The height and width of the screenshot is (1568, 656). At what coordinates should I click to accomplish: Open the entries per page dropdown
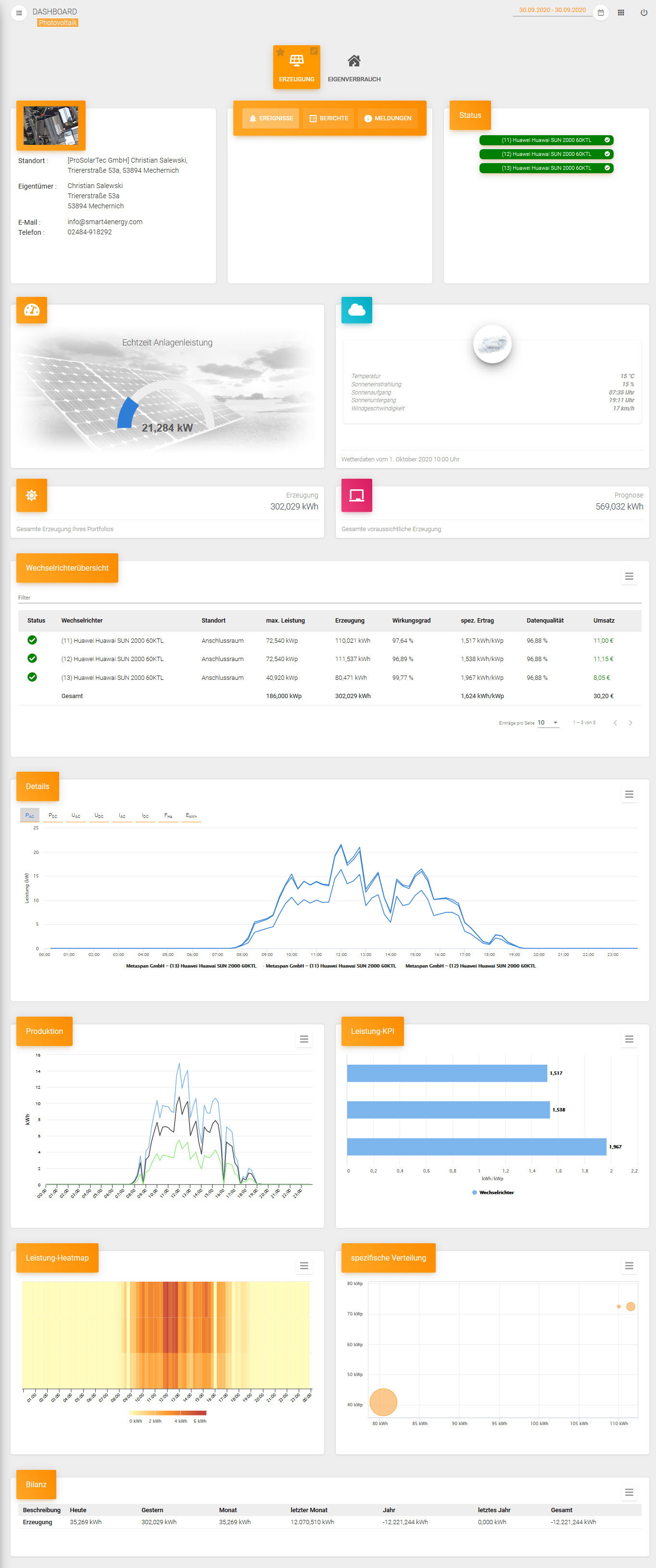tap(548, 723)
